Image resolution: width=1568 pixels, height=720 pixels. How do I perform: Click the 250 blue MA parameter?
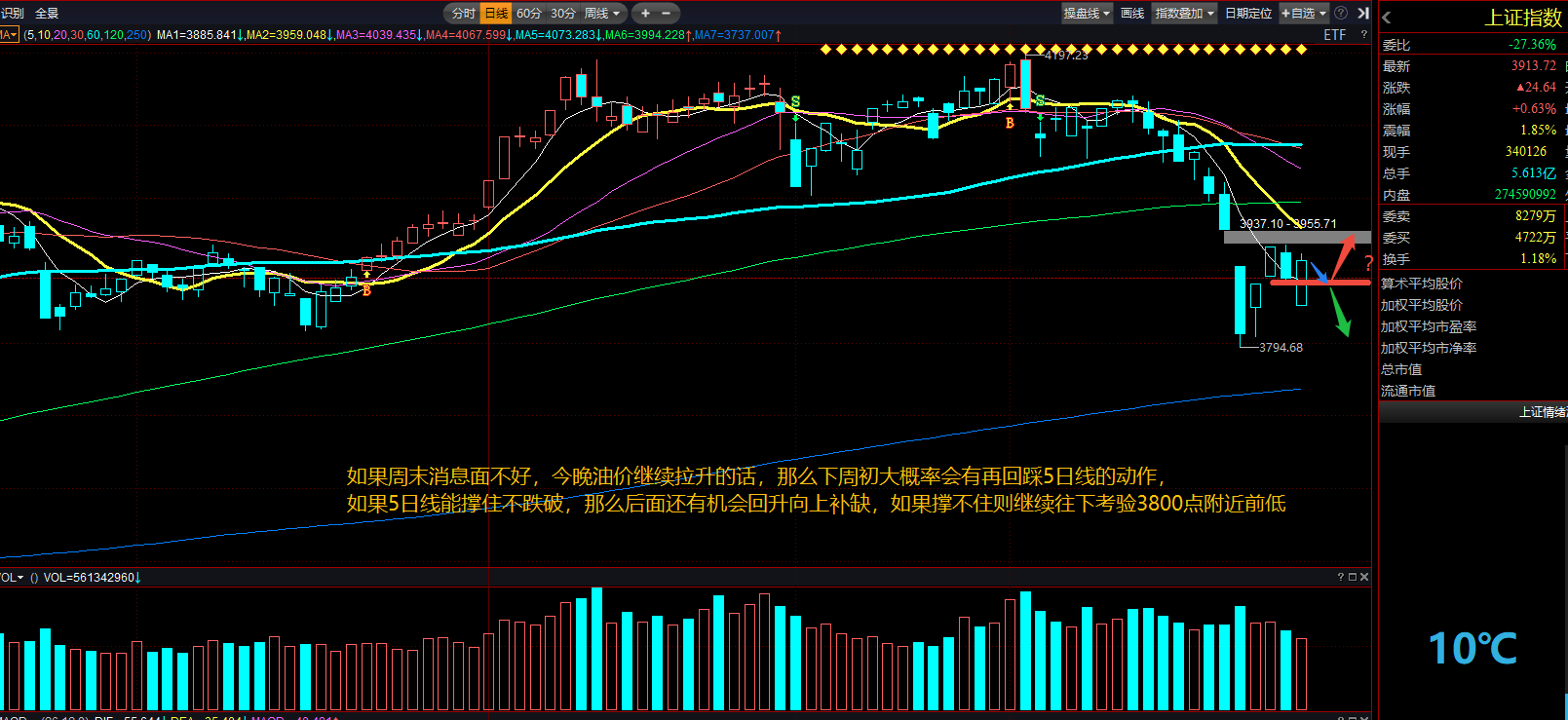137,35
